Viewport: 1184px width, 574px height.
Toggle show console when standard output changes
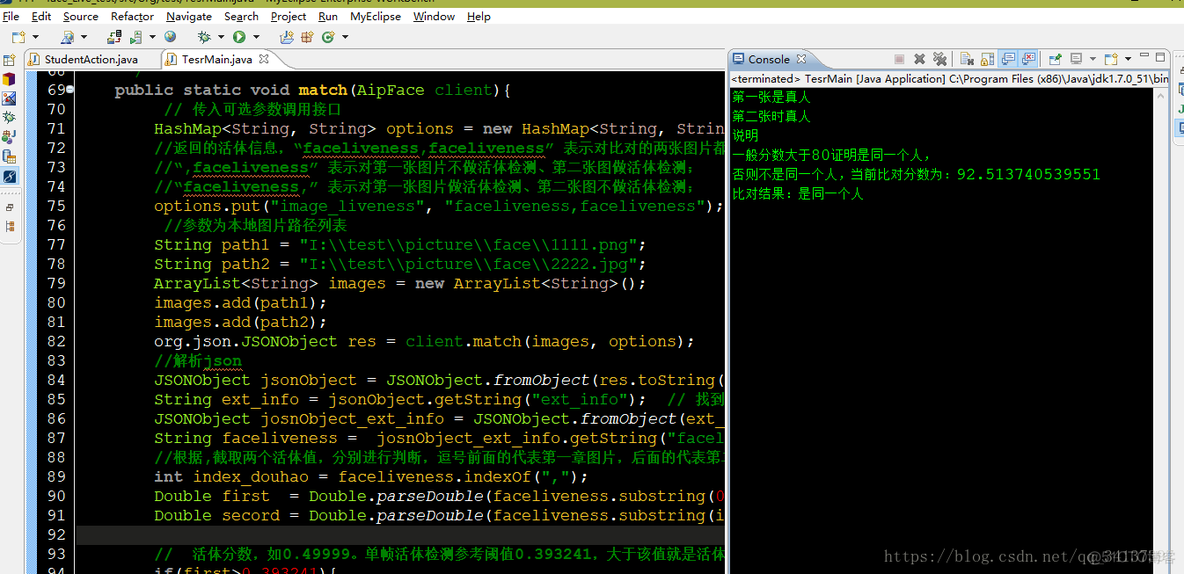tap(1007, 59)
